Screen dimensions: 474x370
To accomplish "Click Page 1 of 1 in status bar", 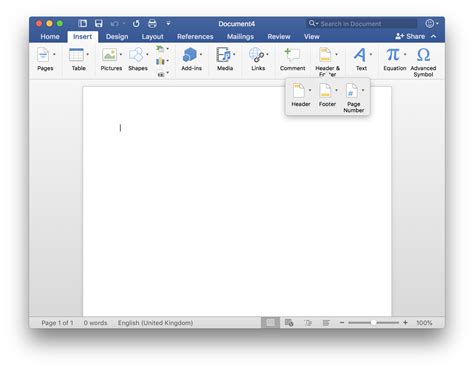I will 57,323.
